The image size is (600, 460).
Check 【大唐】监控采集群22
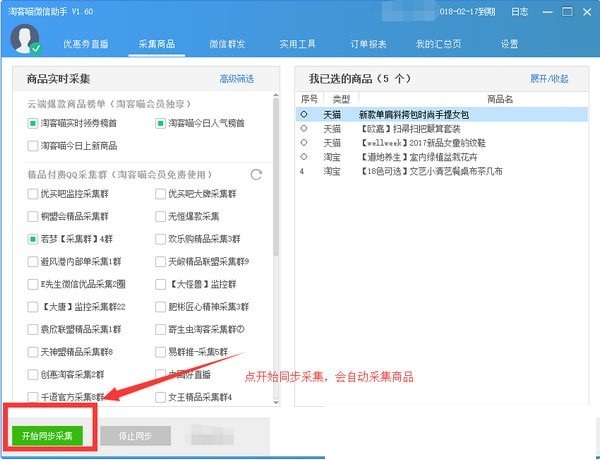pyautogui.click(x=33, y=307)
